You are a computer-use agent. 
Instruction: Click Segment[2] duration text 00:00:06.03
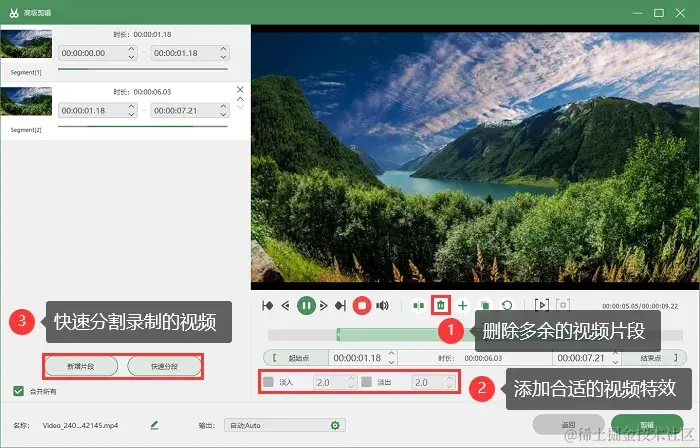152,92
